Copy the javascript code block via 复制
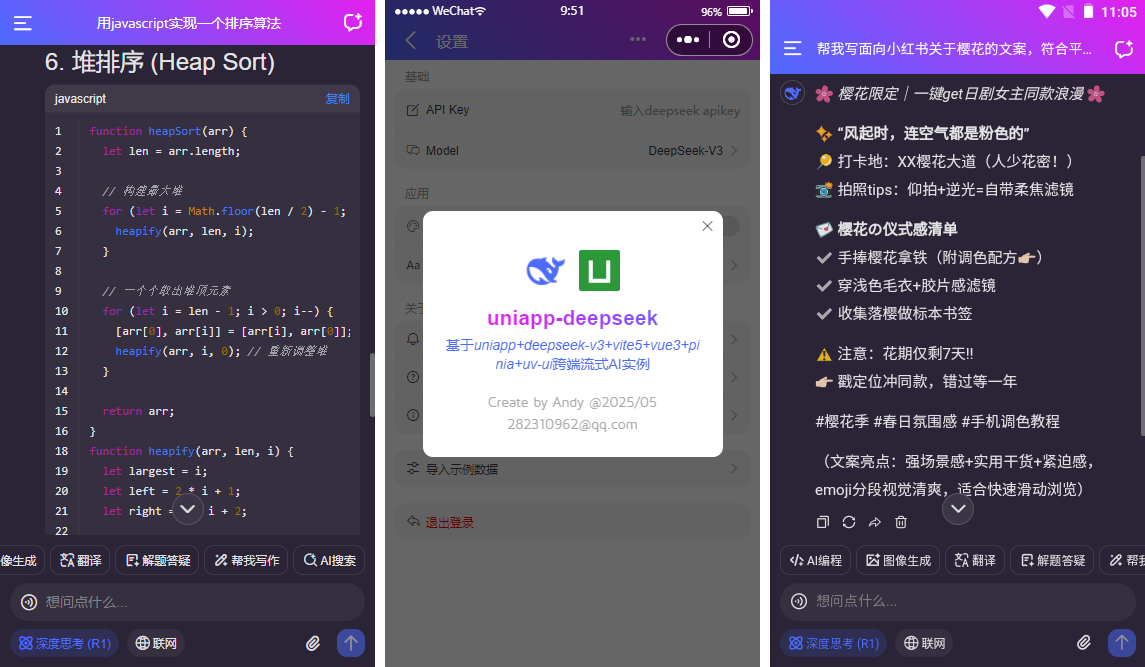 click(x=337, y=99)
